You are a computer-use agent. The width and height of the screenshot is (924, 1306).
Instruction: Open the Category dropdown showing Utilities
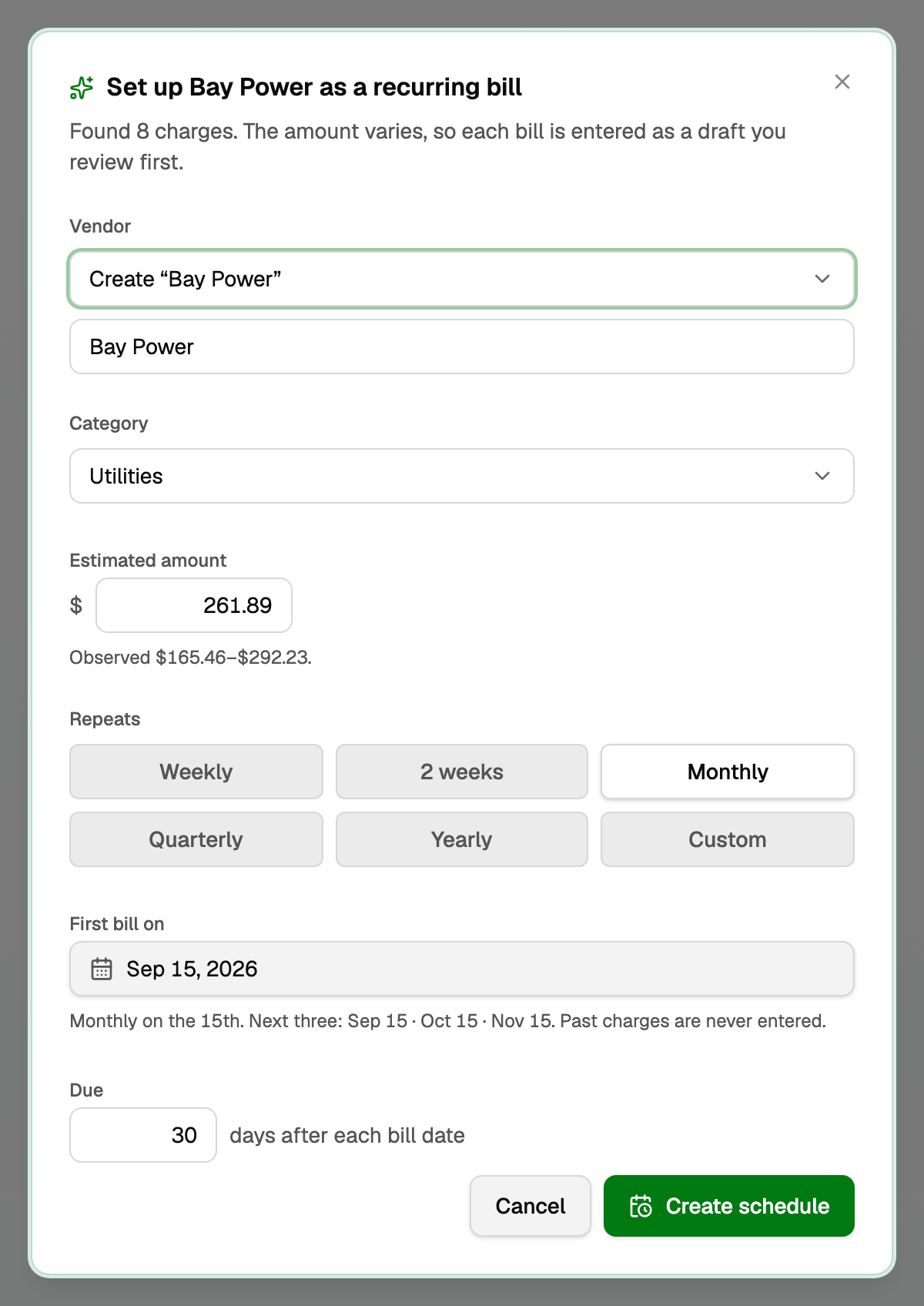coord(462,476)
